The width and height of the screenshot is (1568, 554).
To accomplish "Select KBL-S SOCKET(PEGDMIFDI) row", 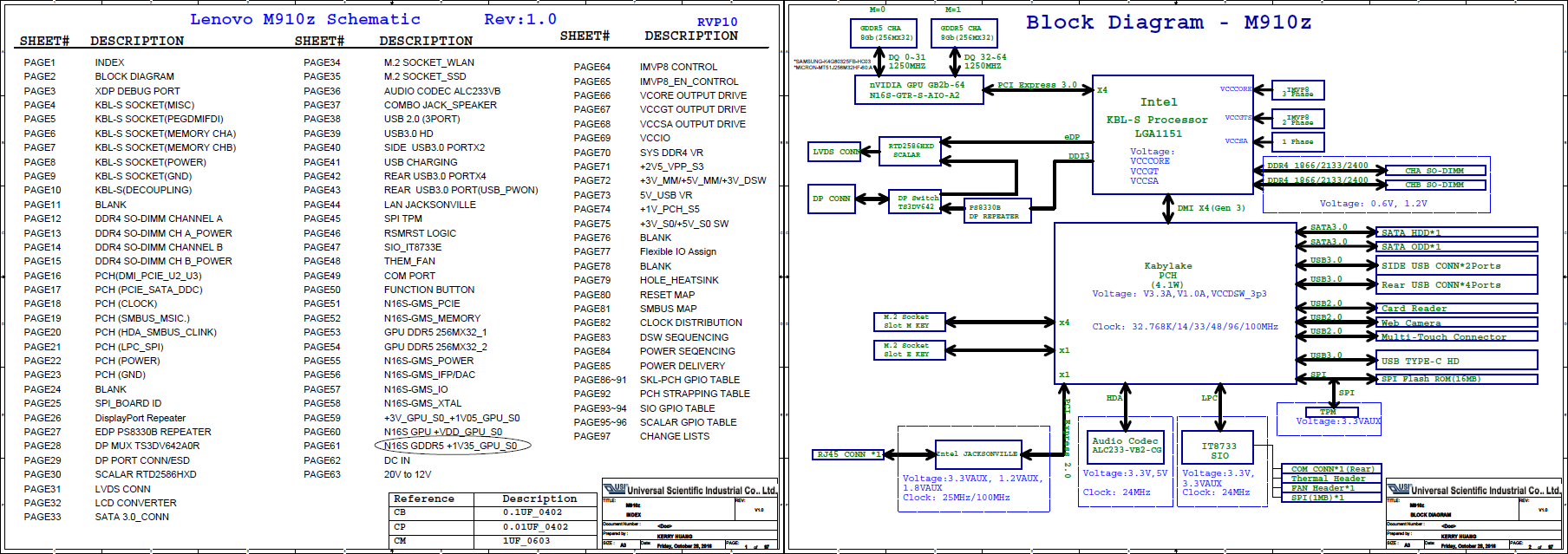I will point(123,119).
